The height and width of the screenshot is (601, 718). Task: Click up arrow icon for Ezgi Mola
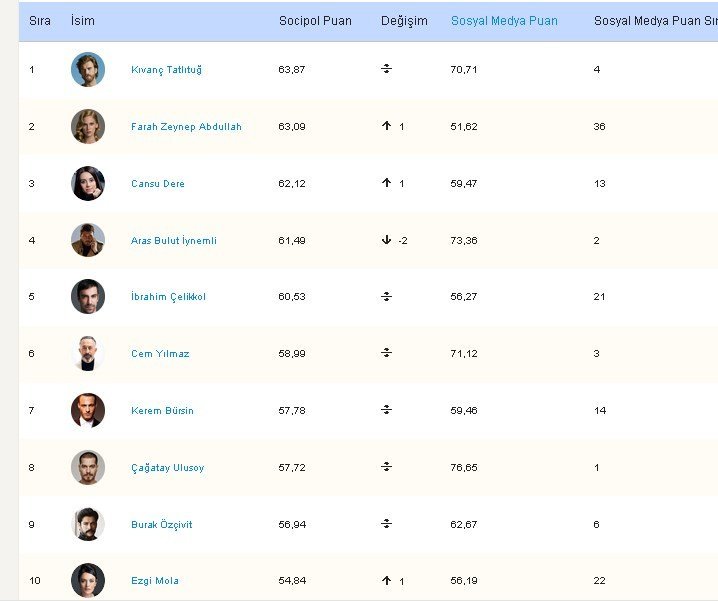pyautogui.click(x=386, y=580)
